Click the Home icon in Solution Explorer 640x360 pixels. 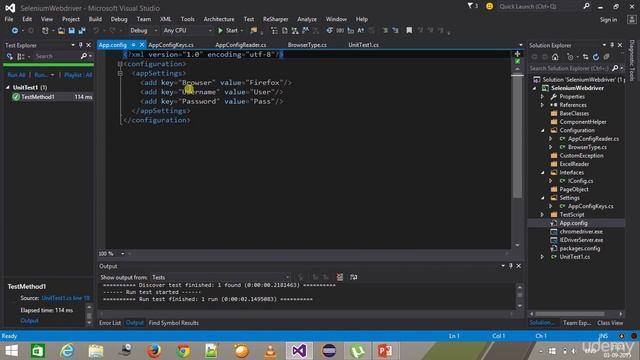555,57
